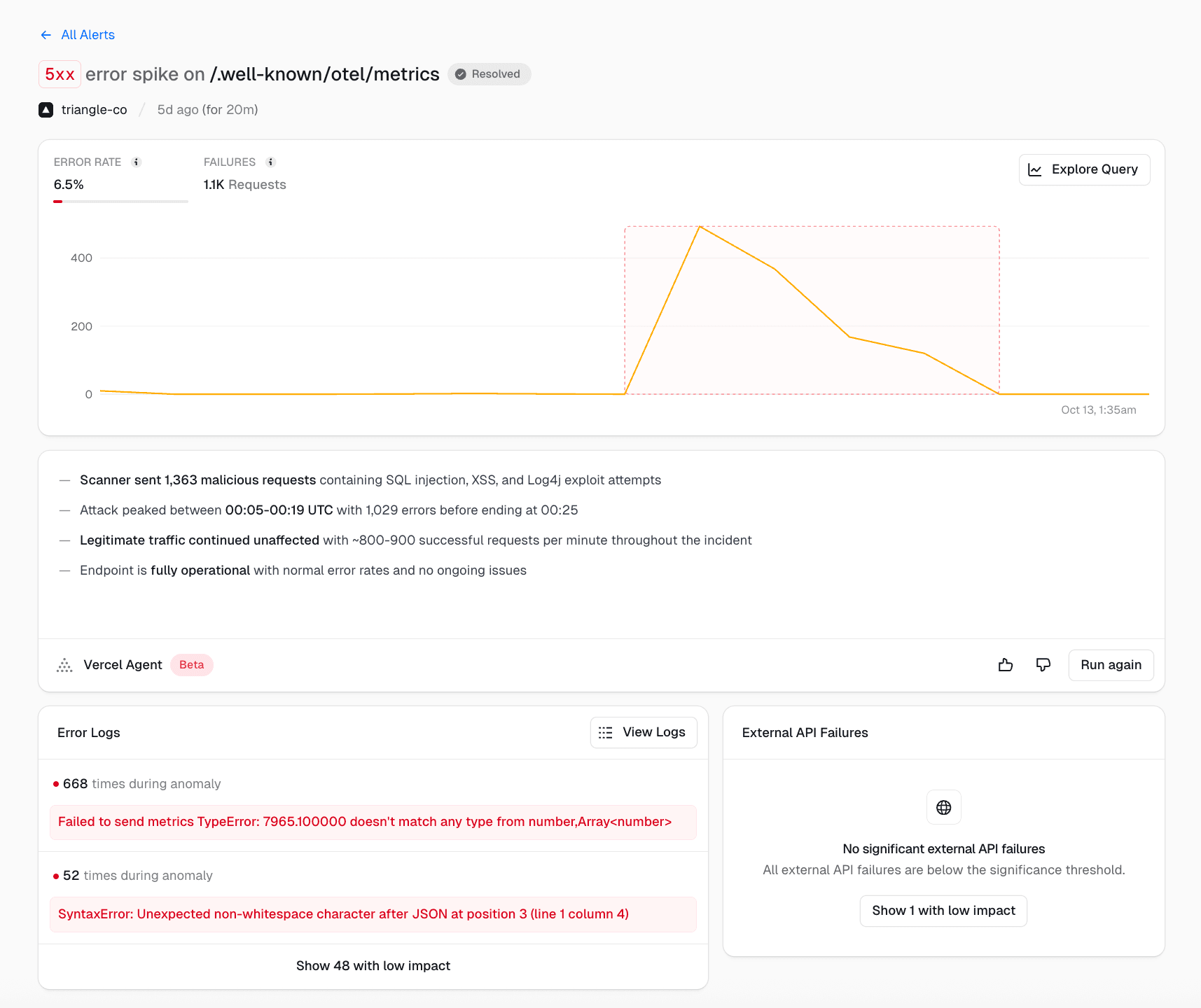Click the Failures info icon

tap(271, 162)
